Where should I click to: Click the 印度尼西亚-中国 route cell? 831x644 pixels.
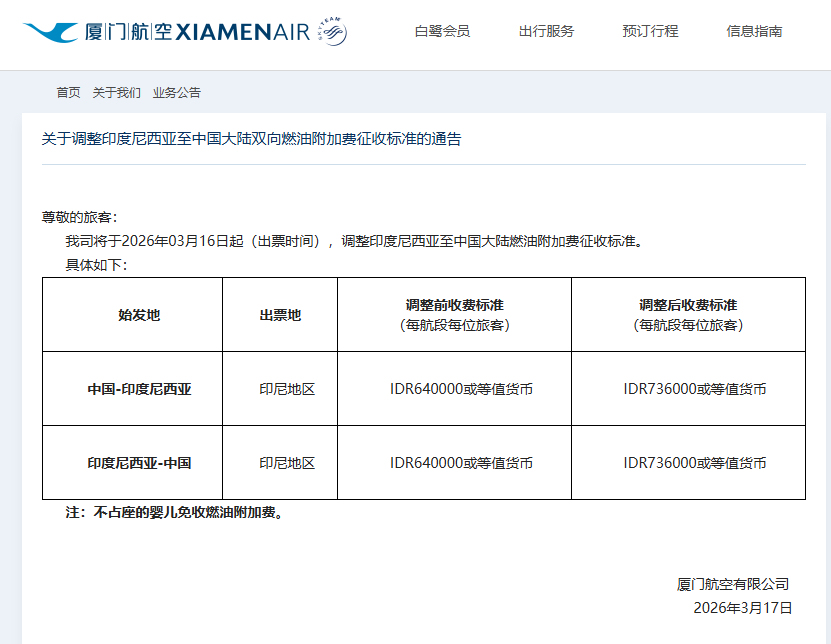[x=139, y=463]
